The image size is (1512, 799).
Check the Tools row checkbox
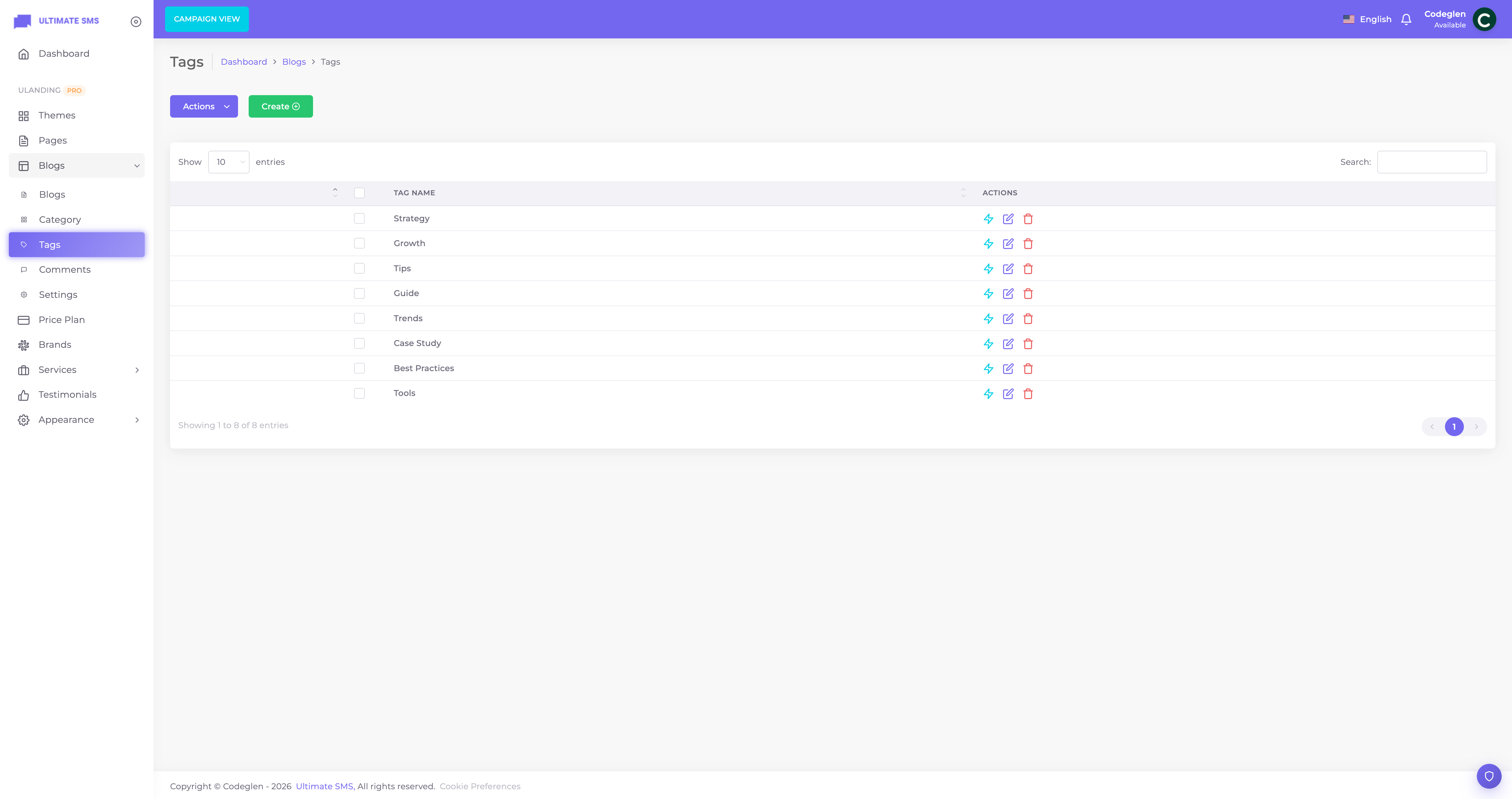coord(359,393)
